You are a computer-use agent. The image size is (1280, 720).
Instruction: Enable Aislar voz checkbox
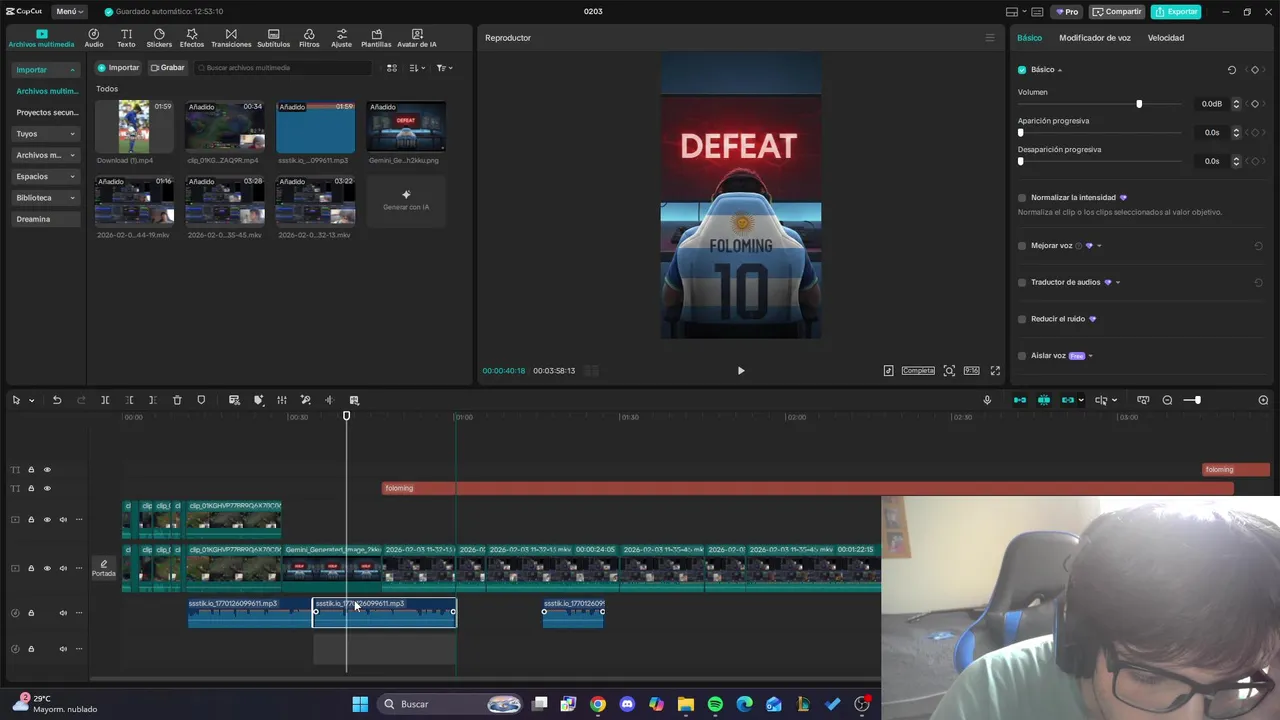coord(1022,356)
